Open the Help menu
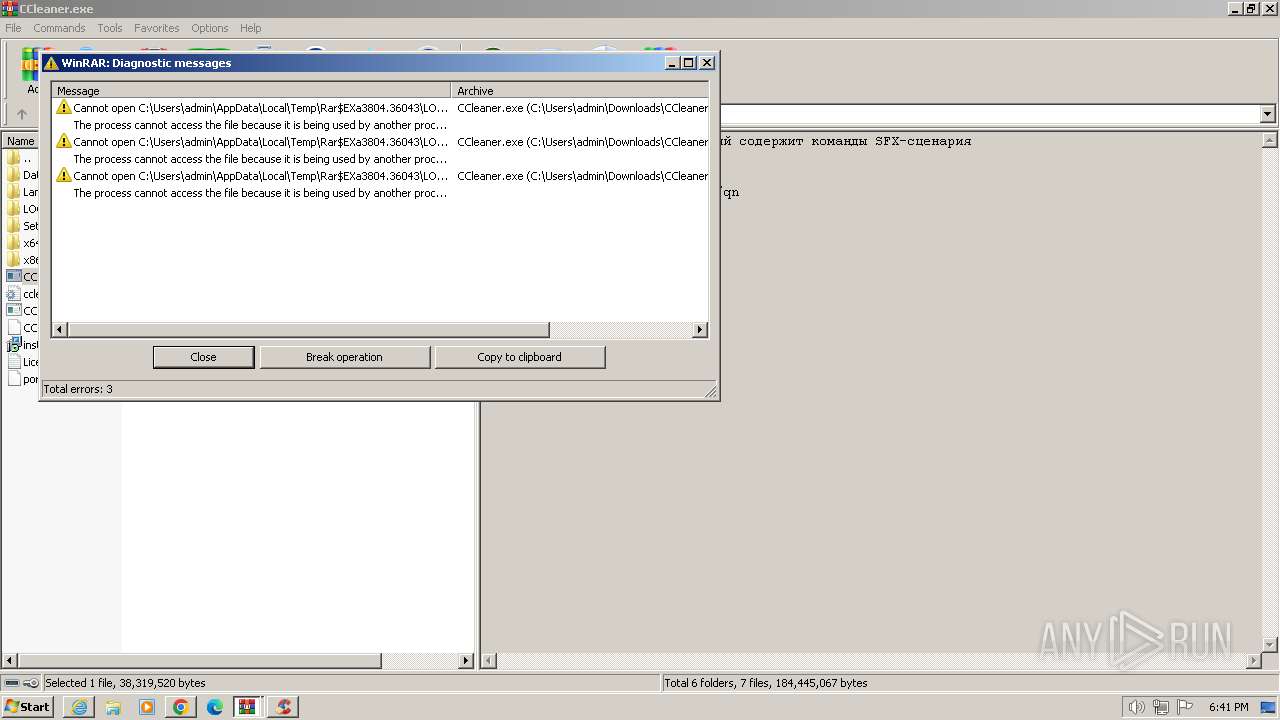1280x720 pixels. [x=251, y=28]
